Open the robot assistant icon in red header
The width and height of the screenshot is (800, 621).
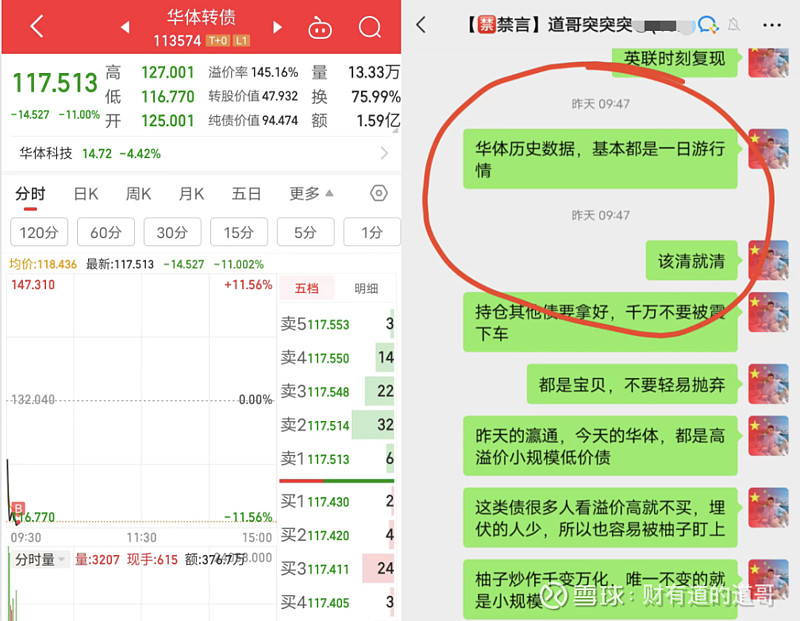point(320,28)
